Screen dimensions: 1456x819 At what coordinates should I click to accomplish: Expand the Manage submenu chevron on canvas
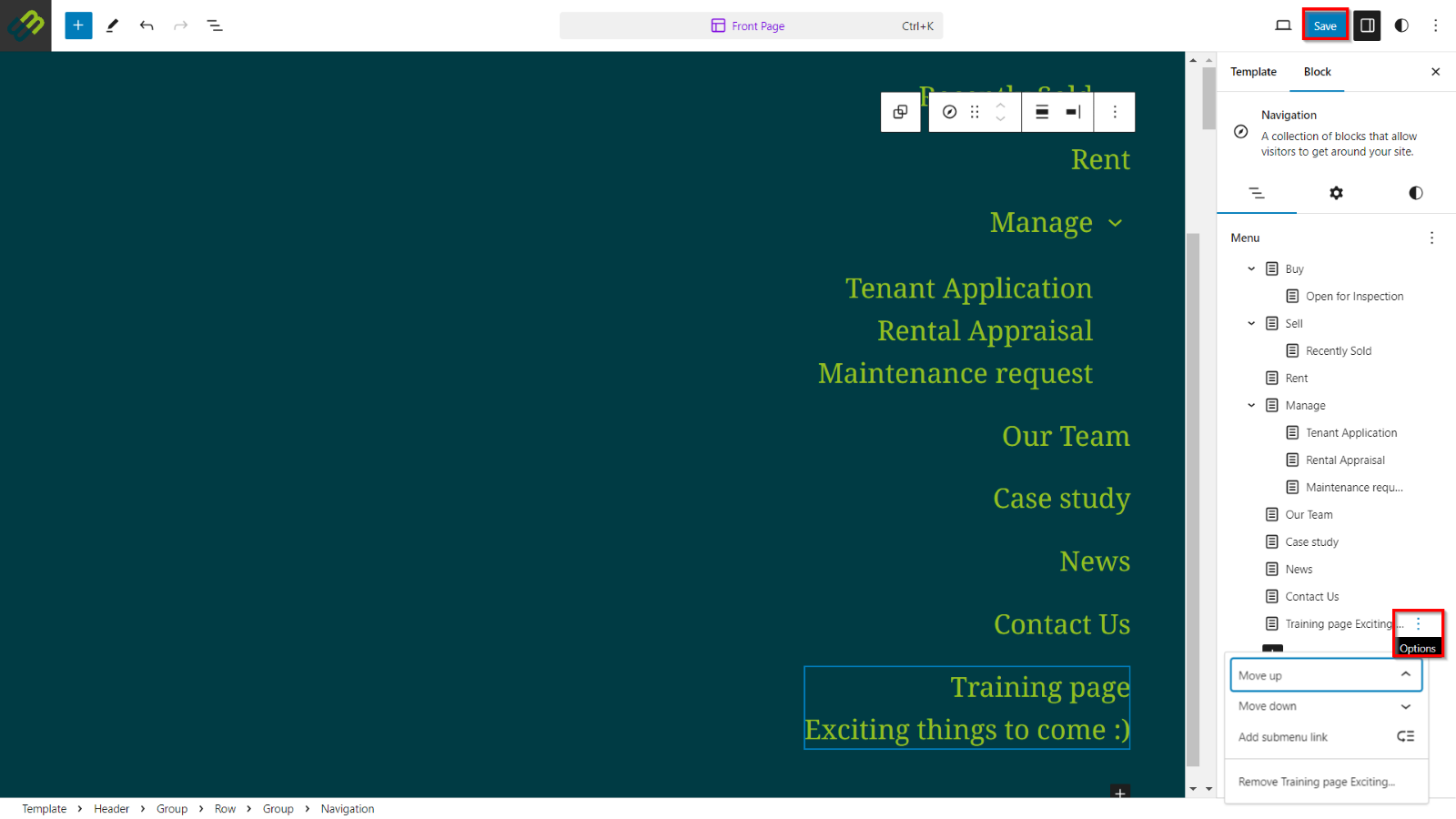tap(1116, 223)
